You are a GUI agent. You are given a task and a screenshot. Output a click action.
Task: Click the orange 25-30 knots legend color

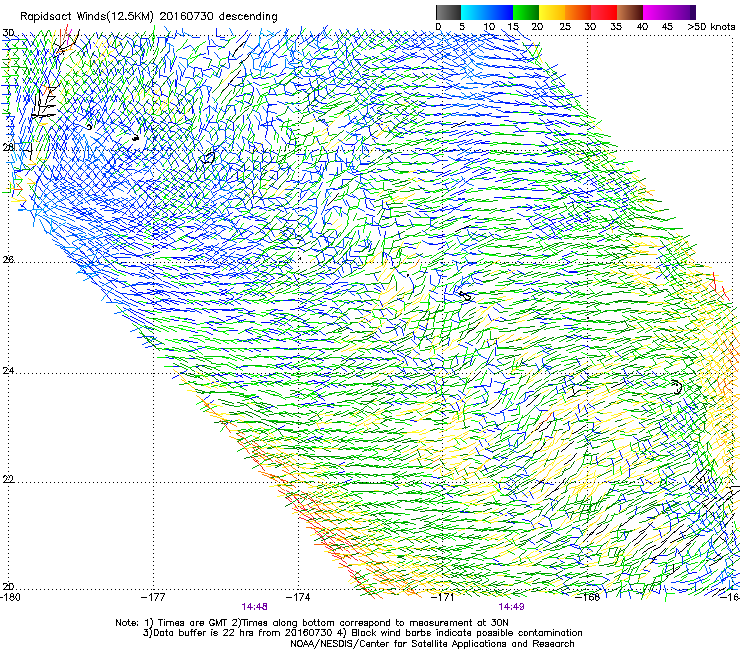point(578,12)
